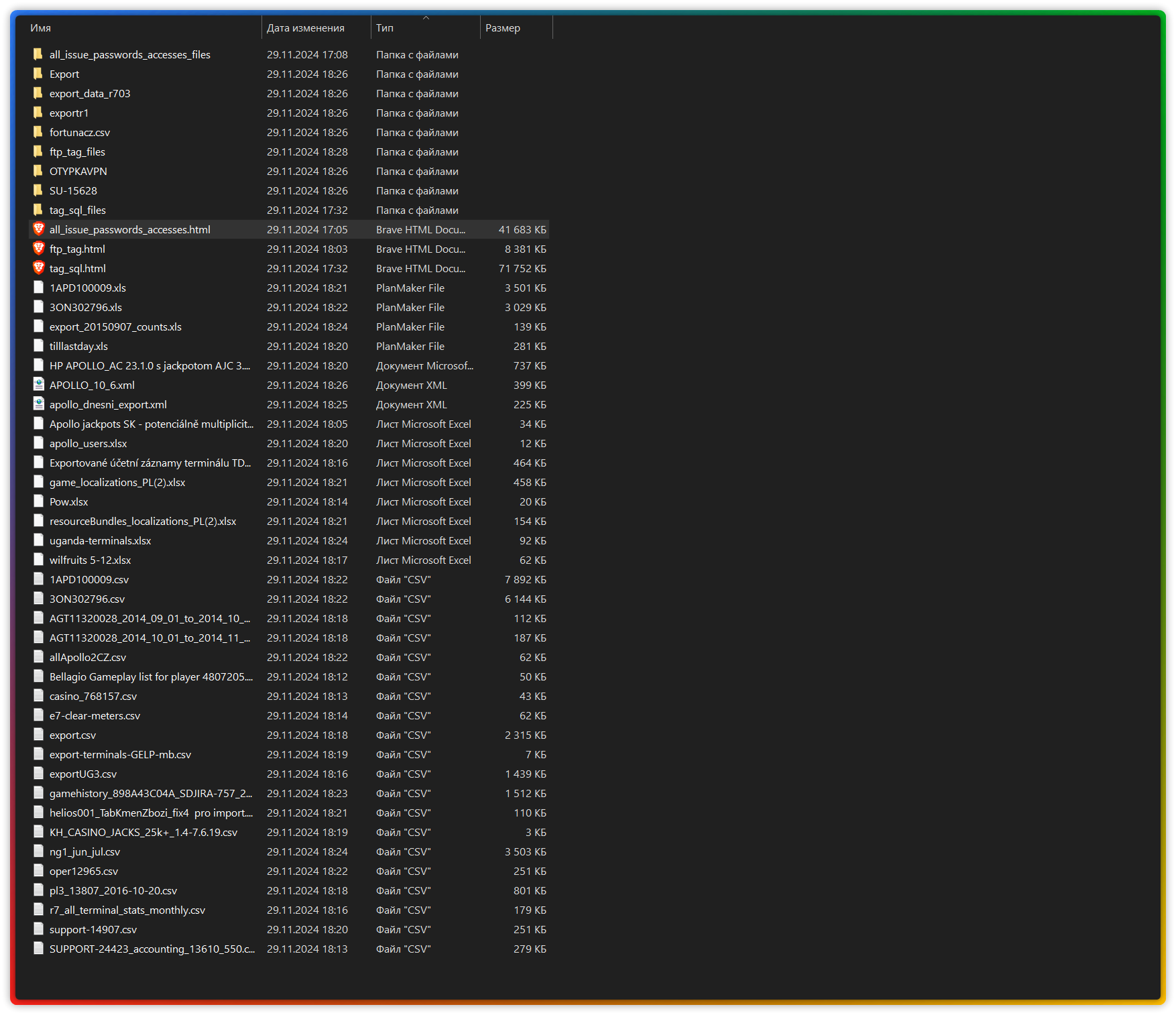Click the Brave icon of all_issue_passwords_accesses.html
1176x1015 pixels.
pyautogui.click(x=39, y=229)
